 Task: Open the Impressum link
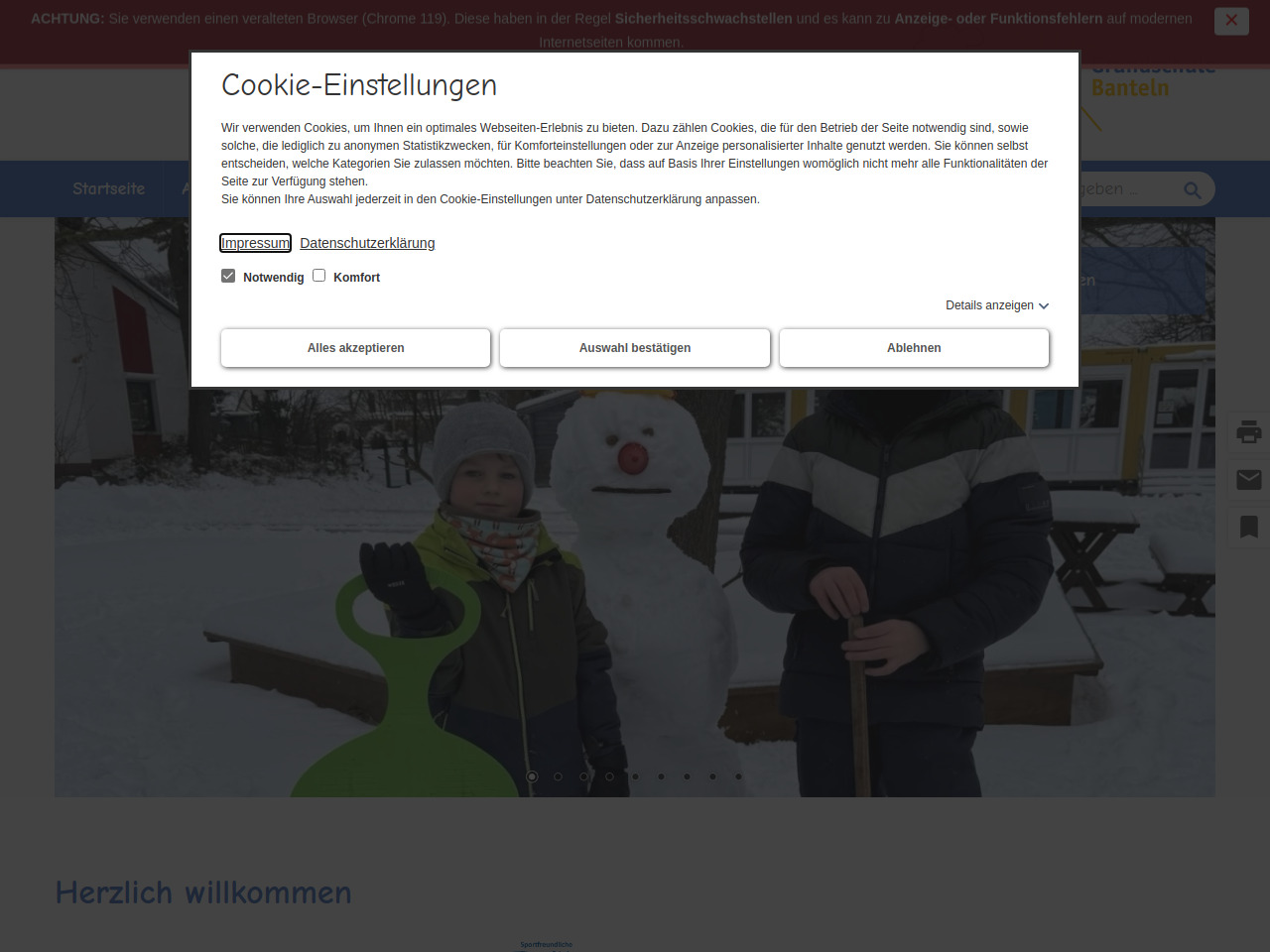tap(255, 243)
